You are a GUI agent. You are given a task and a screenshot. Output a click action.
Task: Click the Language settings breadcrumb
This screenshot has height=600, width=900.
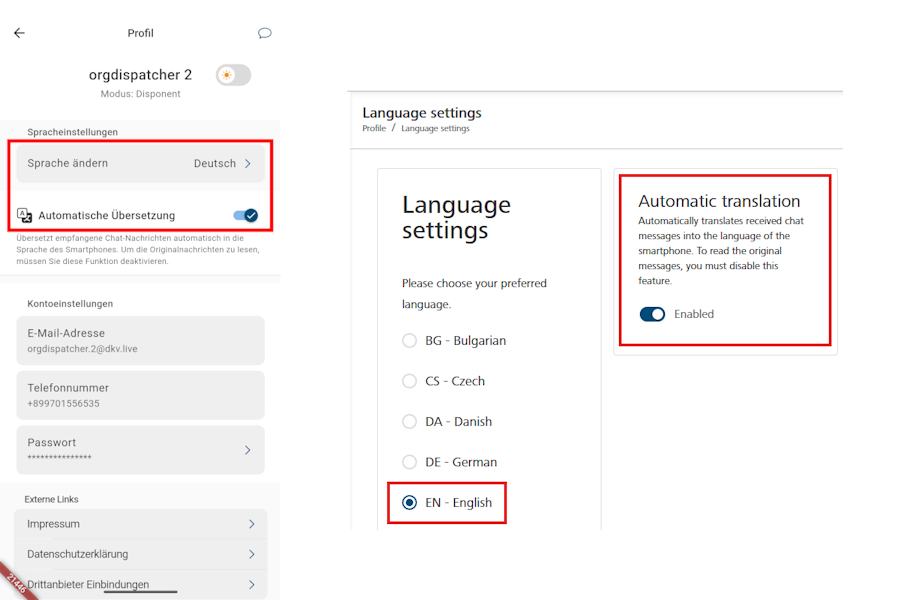[x=435, y=129]
